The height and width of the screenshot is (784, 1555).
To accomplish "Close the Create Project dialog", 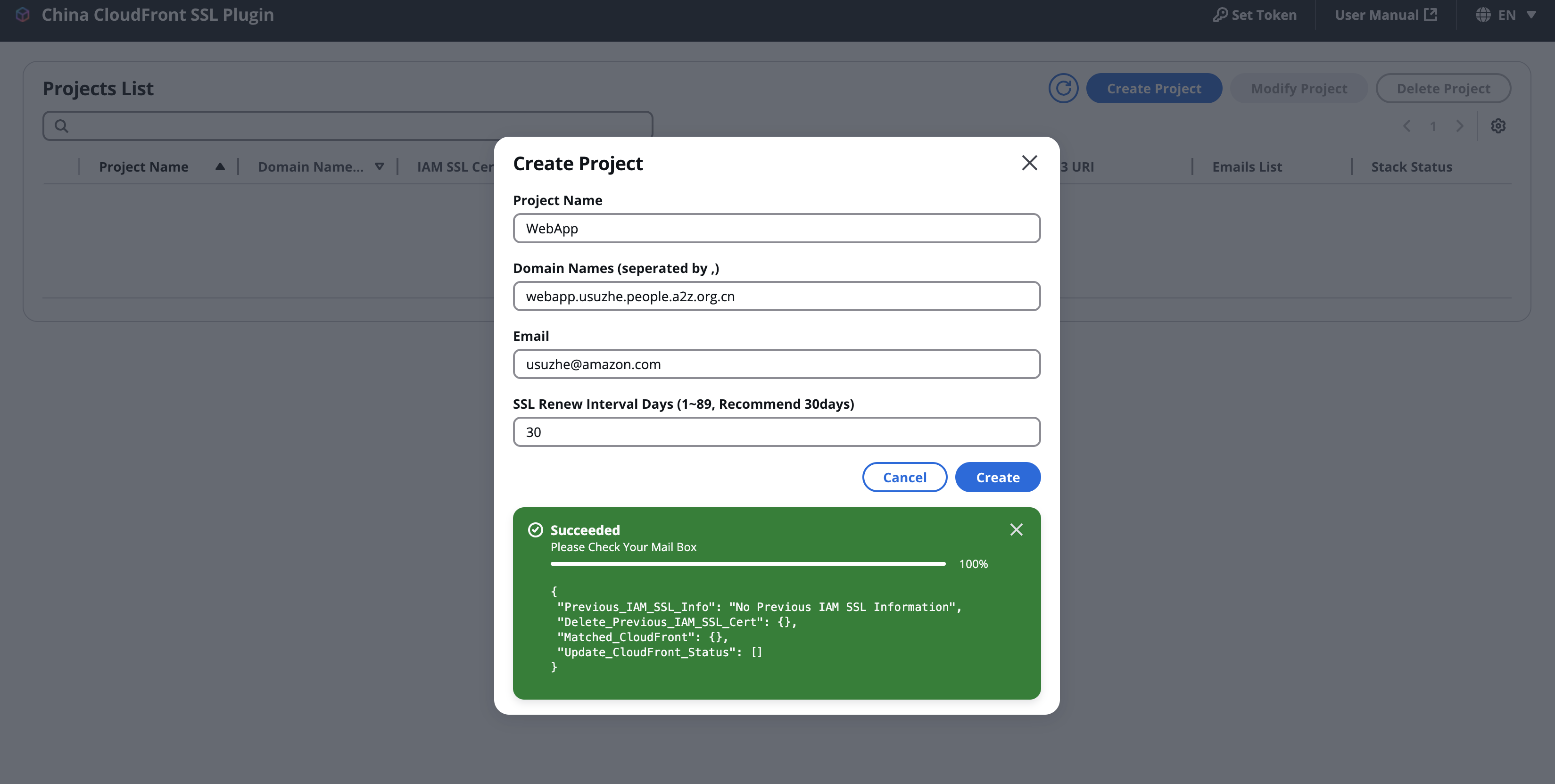I will pyautogui.click(x=1029, y=163).
